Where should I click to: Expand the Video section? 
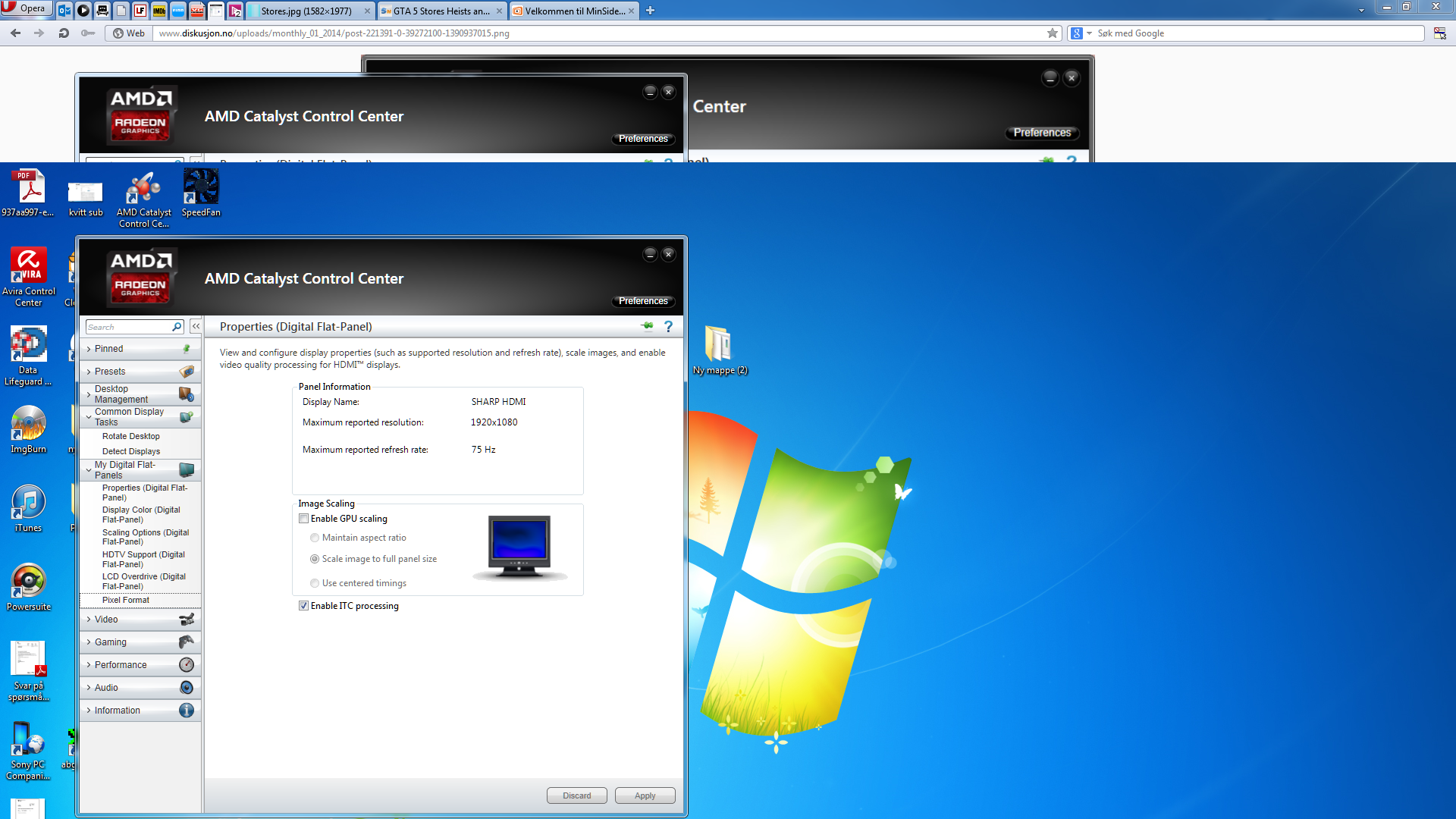[140, 620]
